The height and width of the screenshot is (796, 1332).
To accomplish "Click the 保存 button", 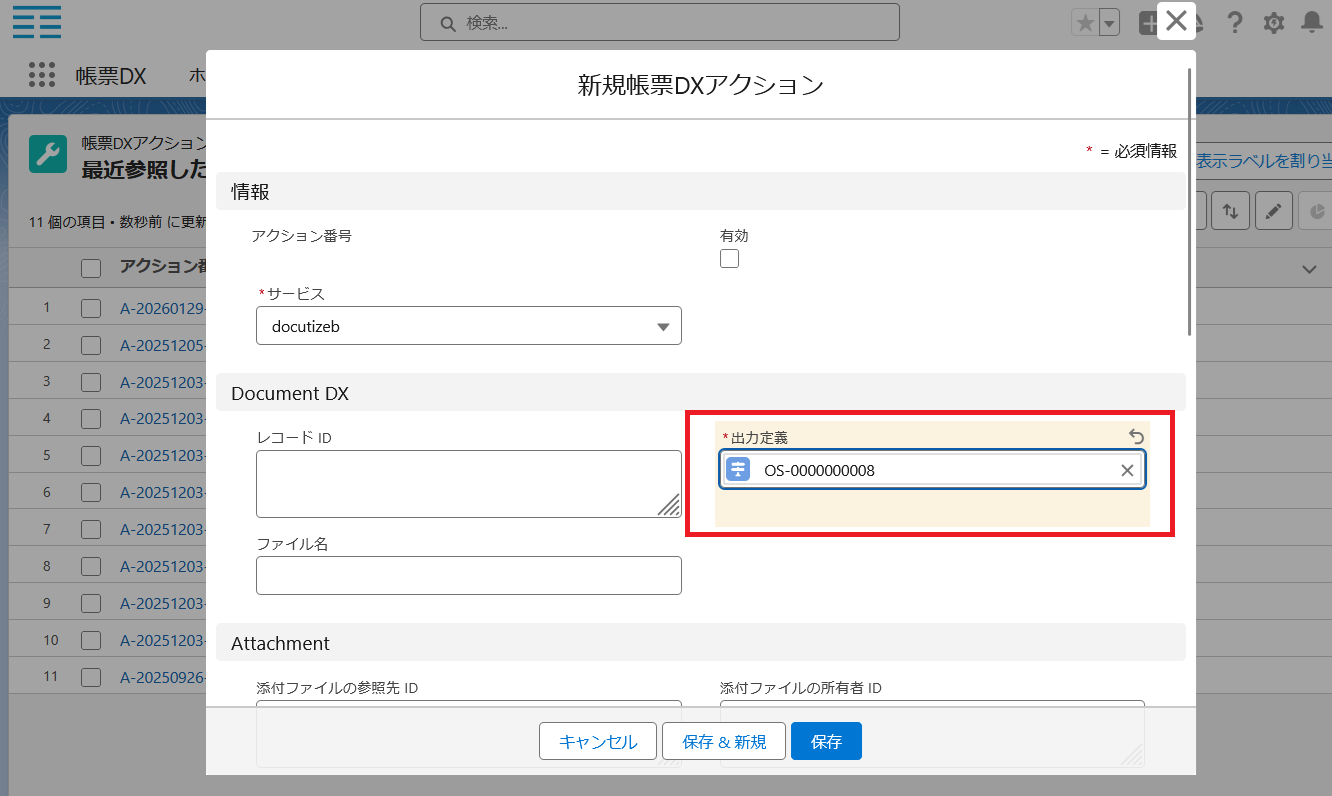I will pyautogui.click(x=826, y=741).
